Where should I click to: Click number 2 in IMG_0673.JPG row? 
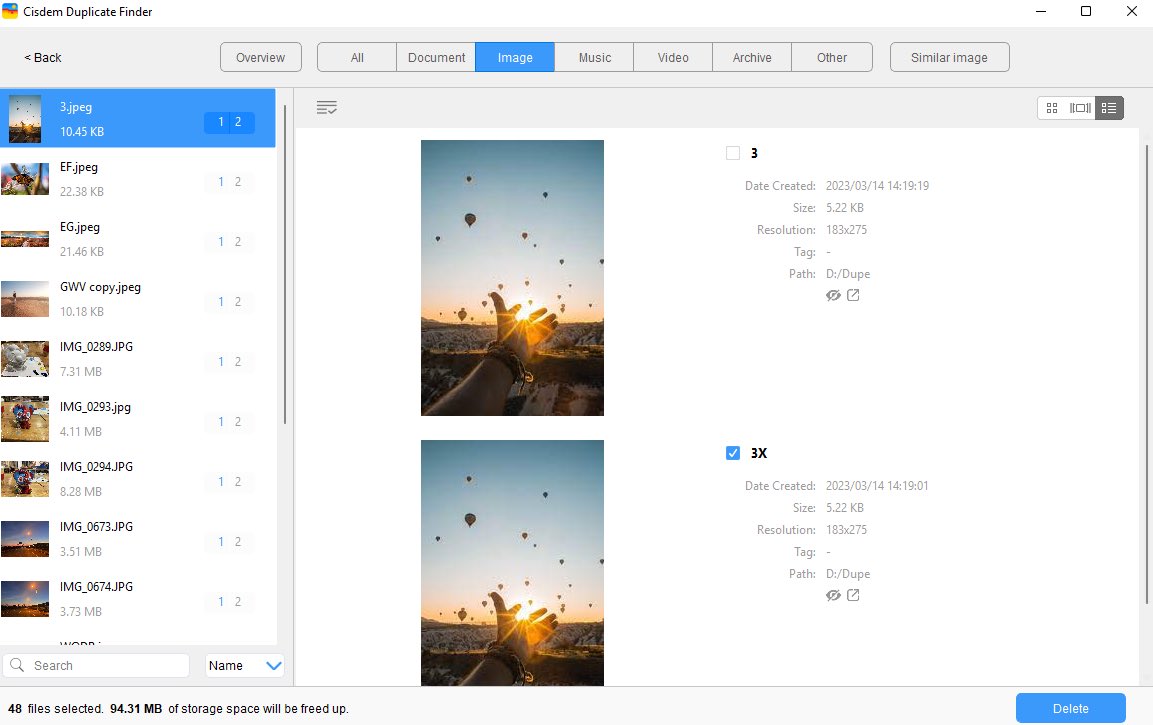(x=238, y=542)
